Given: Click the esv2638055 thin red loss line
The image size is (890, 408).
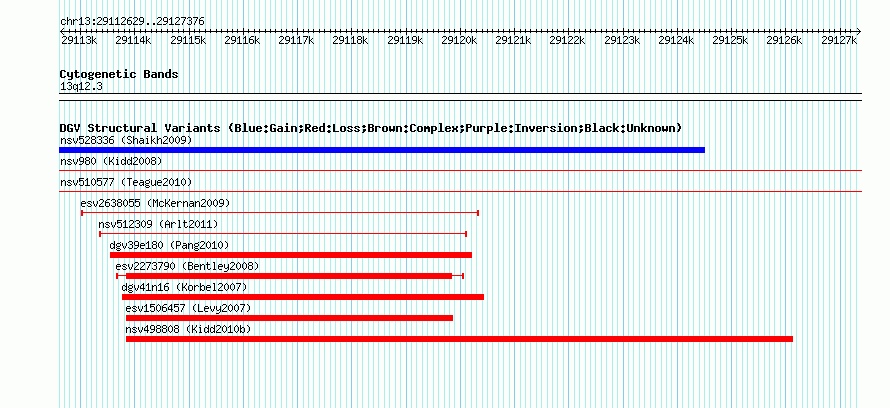Looking at the screenshot, I should 280,213.
